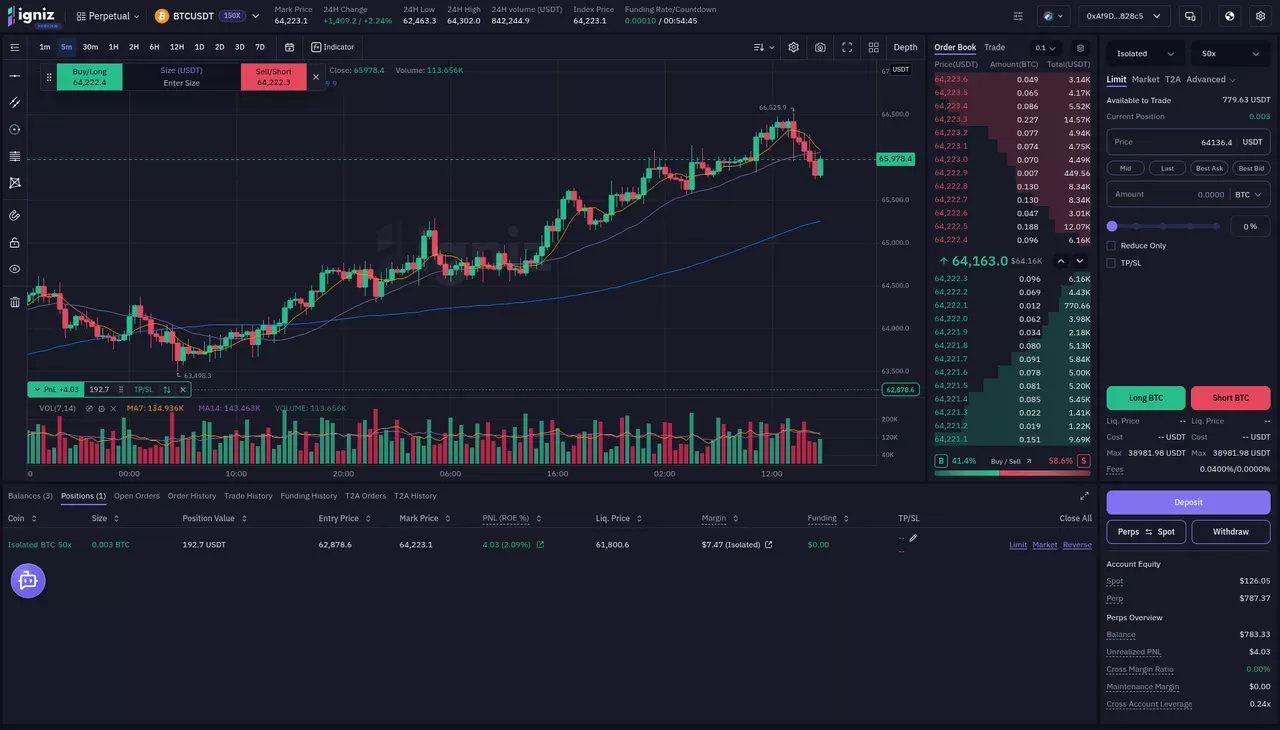Toggle drawings visibility eye icon
Screen dimensions: 1280x730
[15, 269]
